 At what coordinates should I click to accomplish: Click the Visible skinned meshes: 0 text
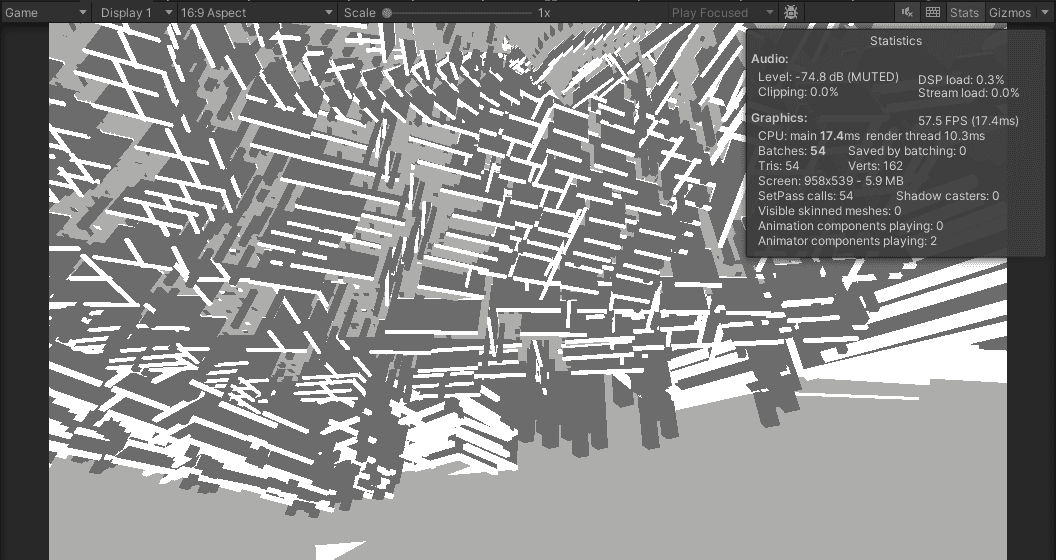(x=830, y=211)
